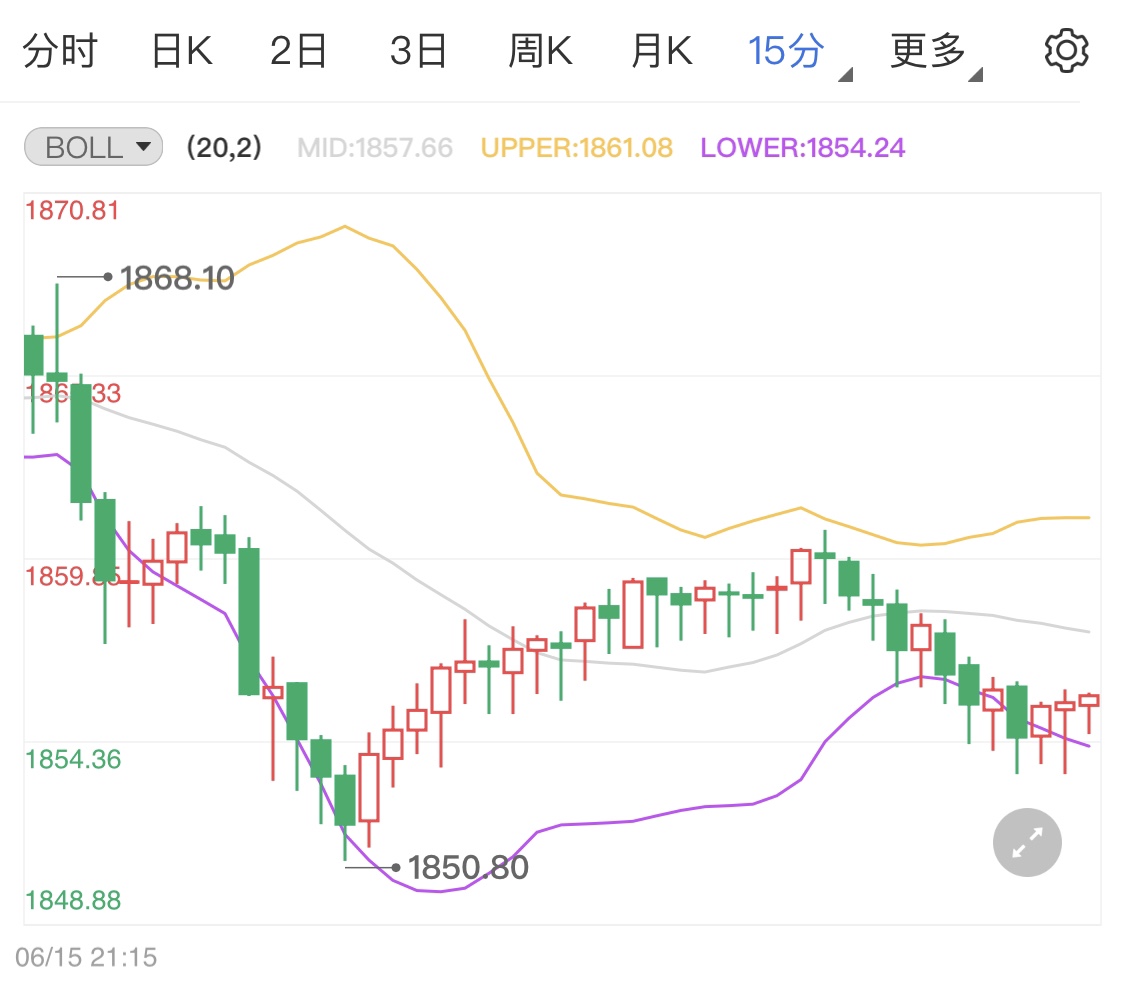Image resolution: width=1125 pixels, height=983 pixels.
Task: Select the 2日 chart tab
Action: point(298,51)
